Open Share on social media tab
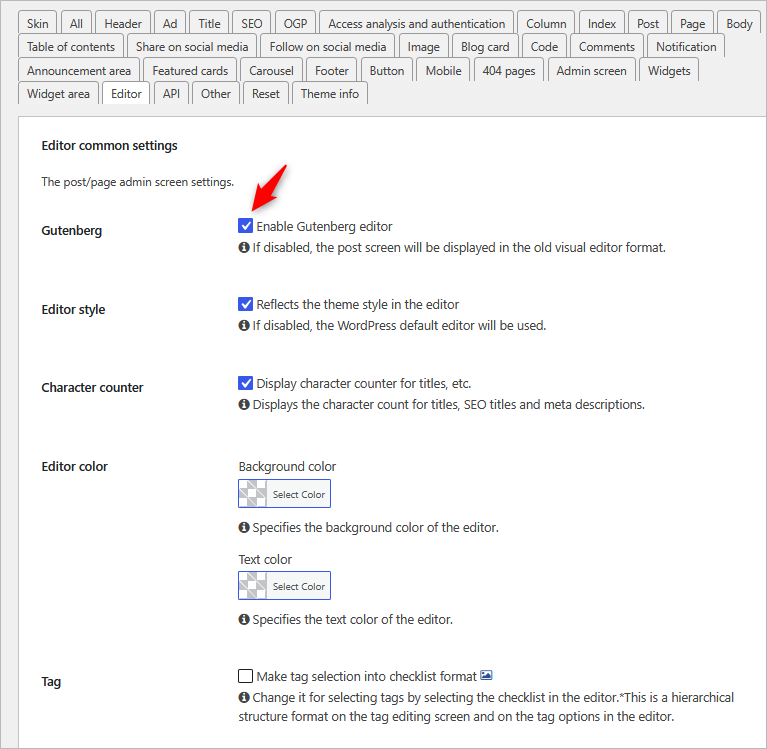This screenshot has height=749, width=767. coord(192,47)
